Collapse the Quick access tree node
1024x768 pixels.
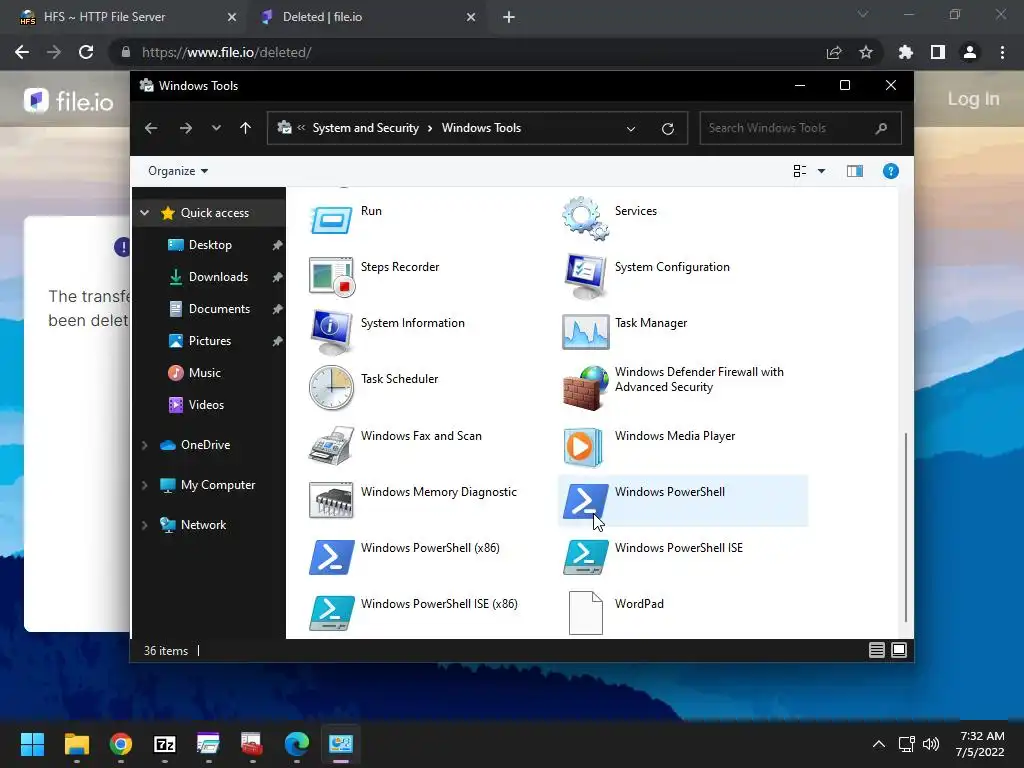[x=145, y=213]
